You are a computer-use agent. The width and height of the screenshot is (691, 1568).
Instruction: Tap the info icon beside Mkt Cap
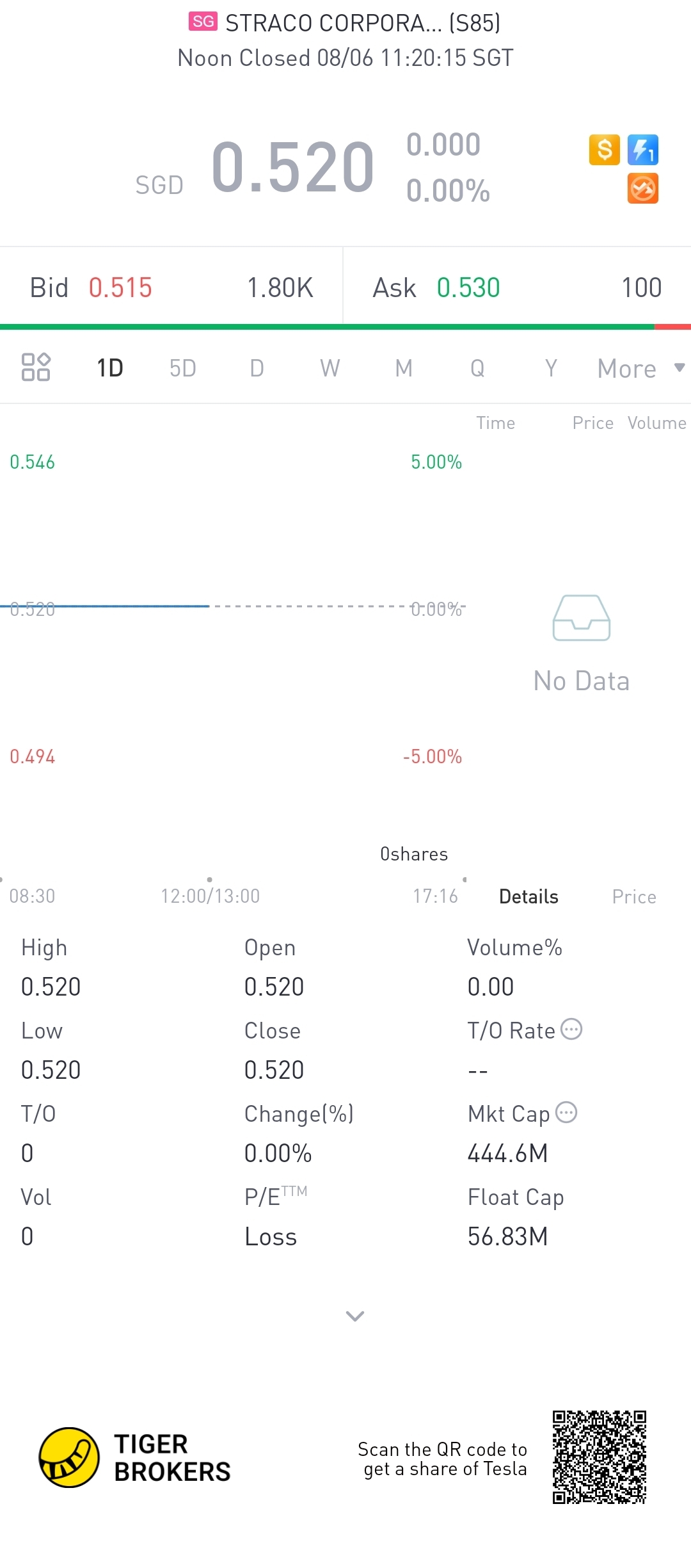coord(566,1112)
